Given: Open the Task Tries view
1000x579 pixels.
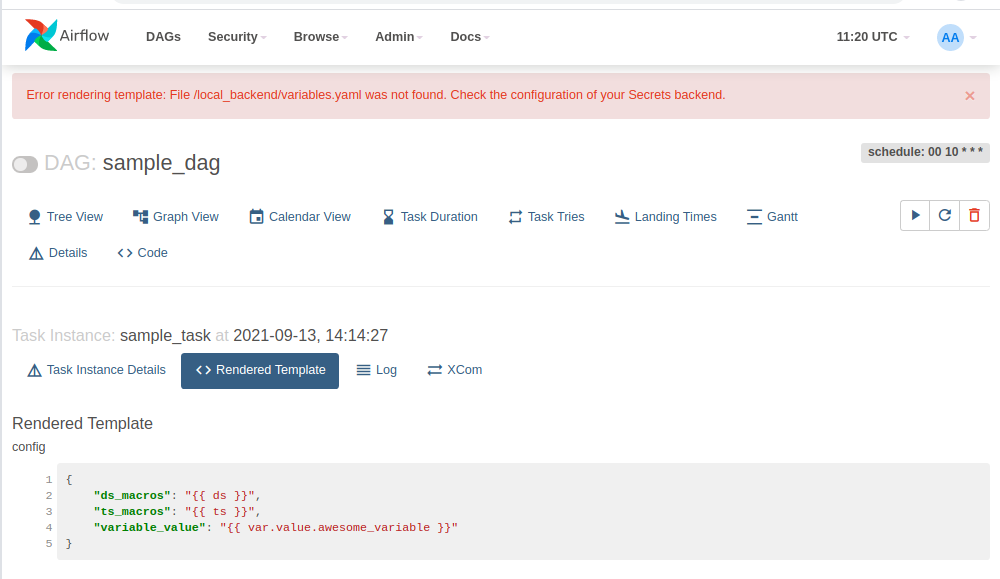Looking at the screenshot, I should [547, 217].
